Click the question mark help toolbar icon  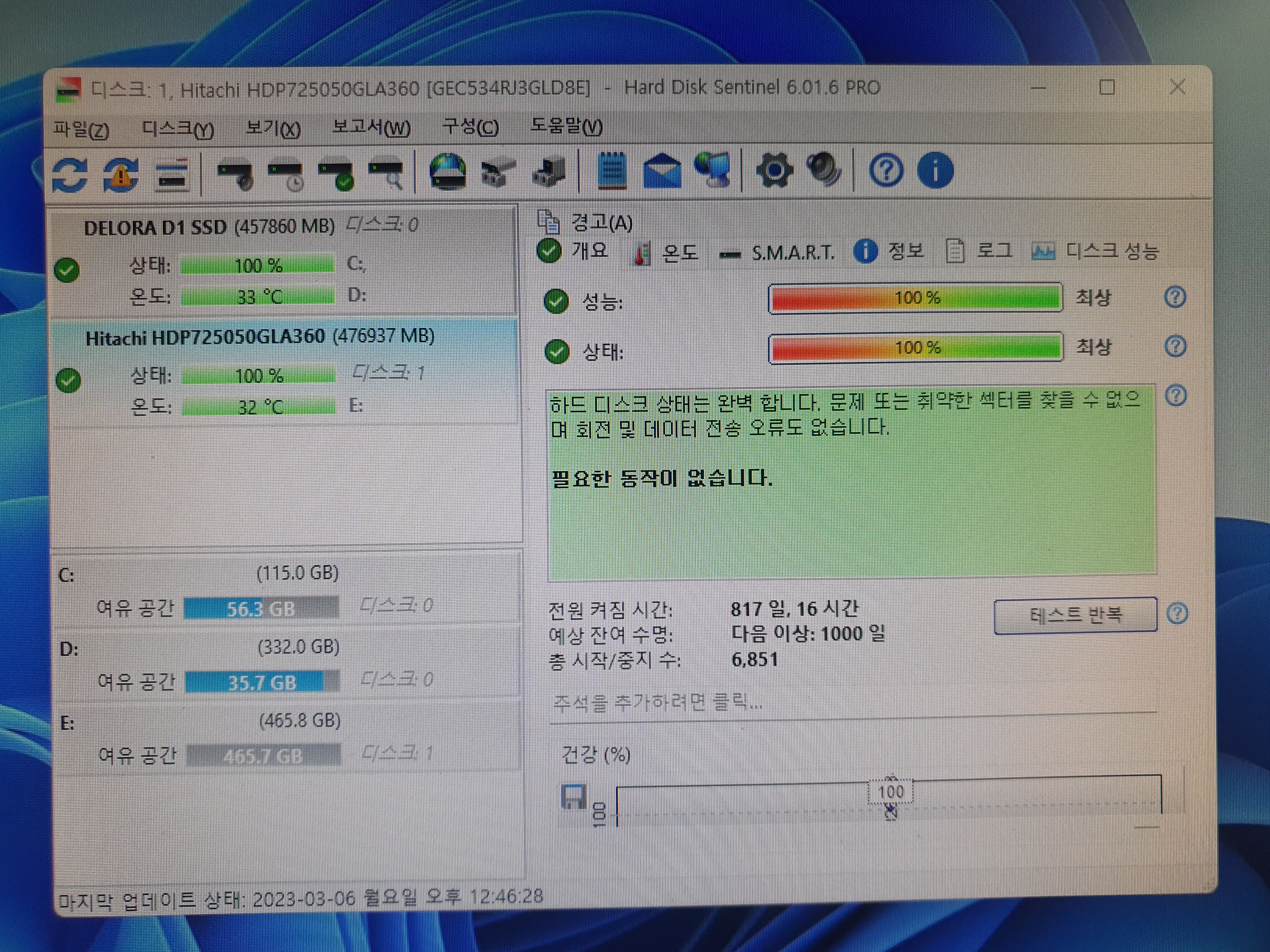point(886,170)
